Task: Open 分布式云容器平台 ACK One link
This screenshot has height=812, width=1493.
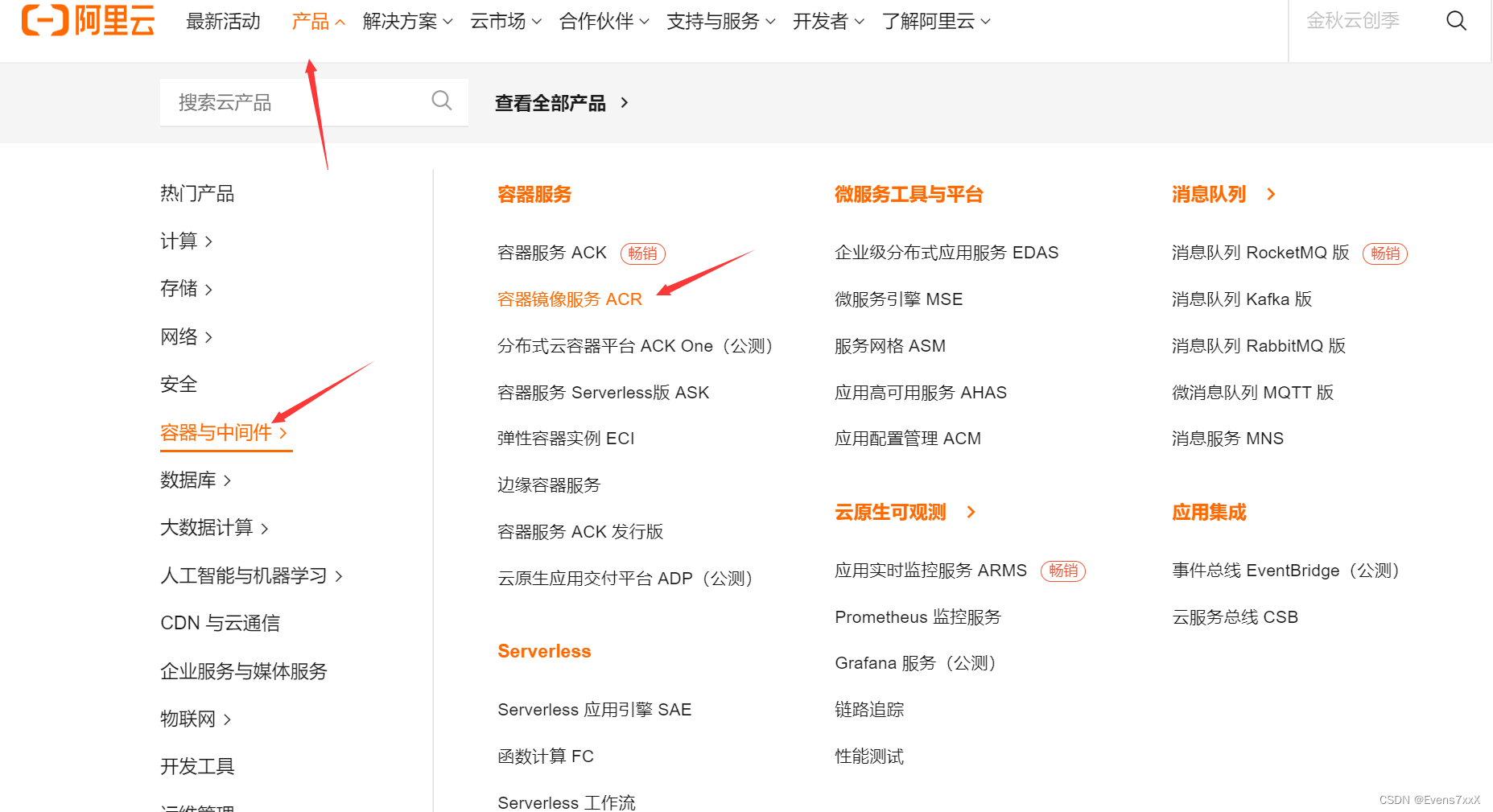Action: pos(635,346)
